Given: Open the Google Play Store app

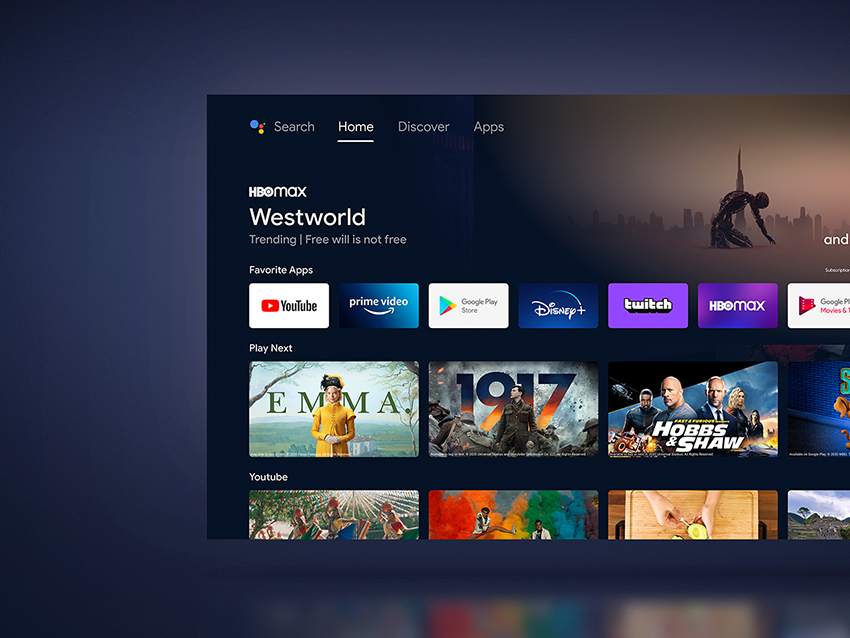Looking at the screenshot, I should point(468,306).
